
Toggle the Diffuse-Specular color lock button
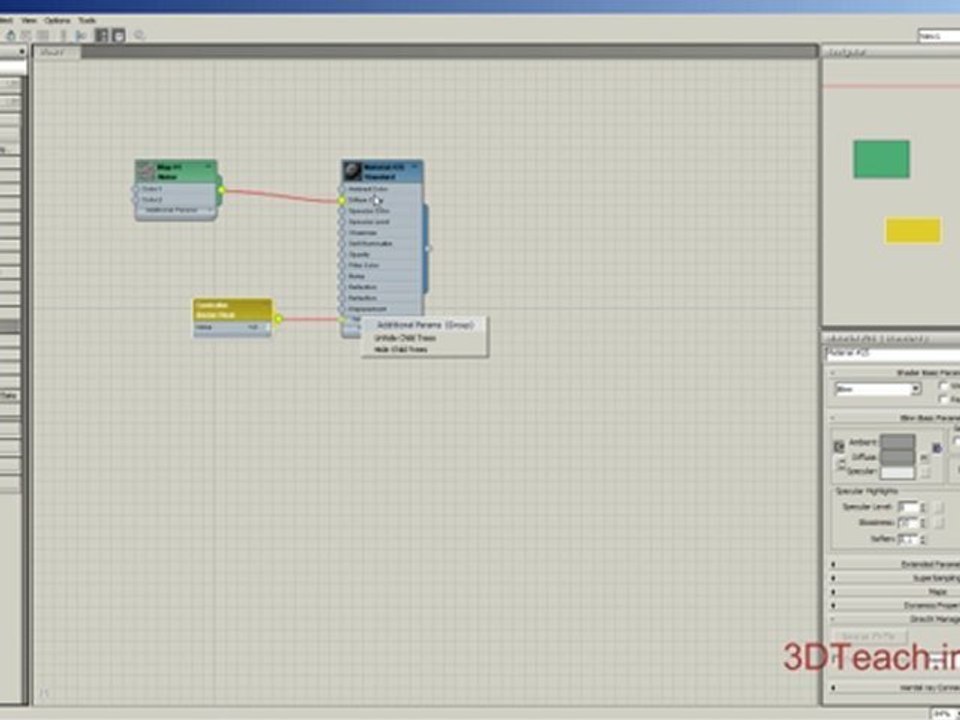coord(841,465)
